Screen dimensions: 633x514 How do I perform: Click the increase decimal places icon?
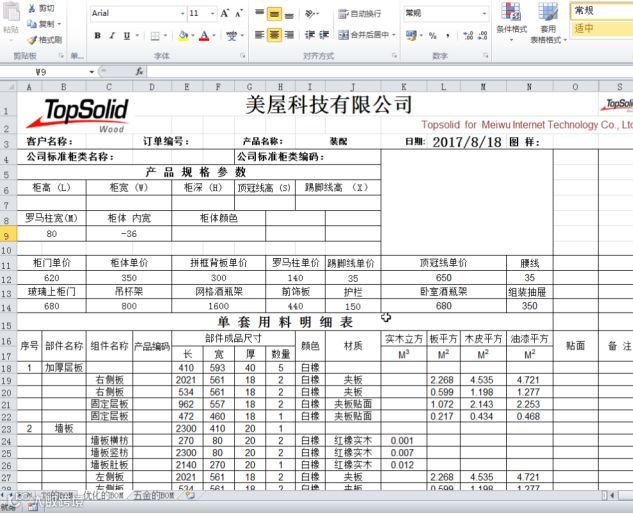coord(468,36)
